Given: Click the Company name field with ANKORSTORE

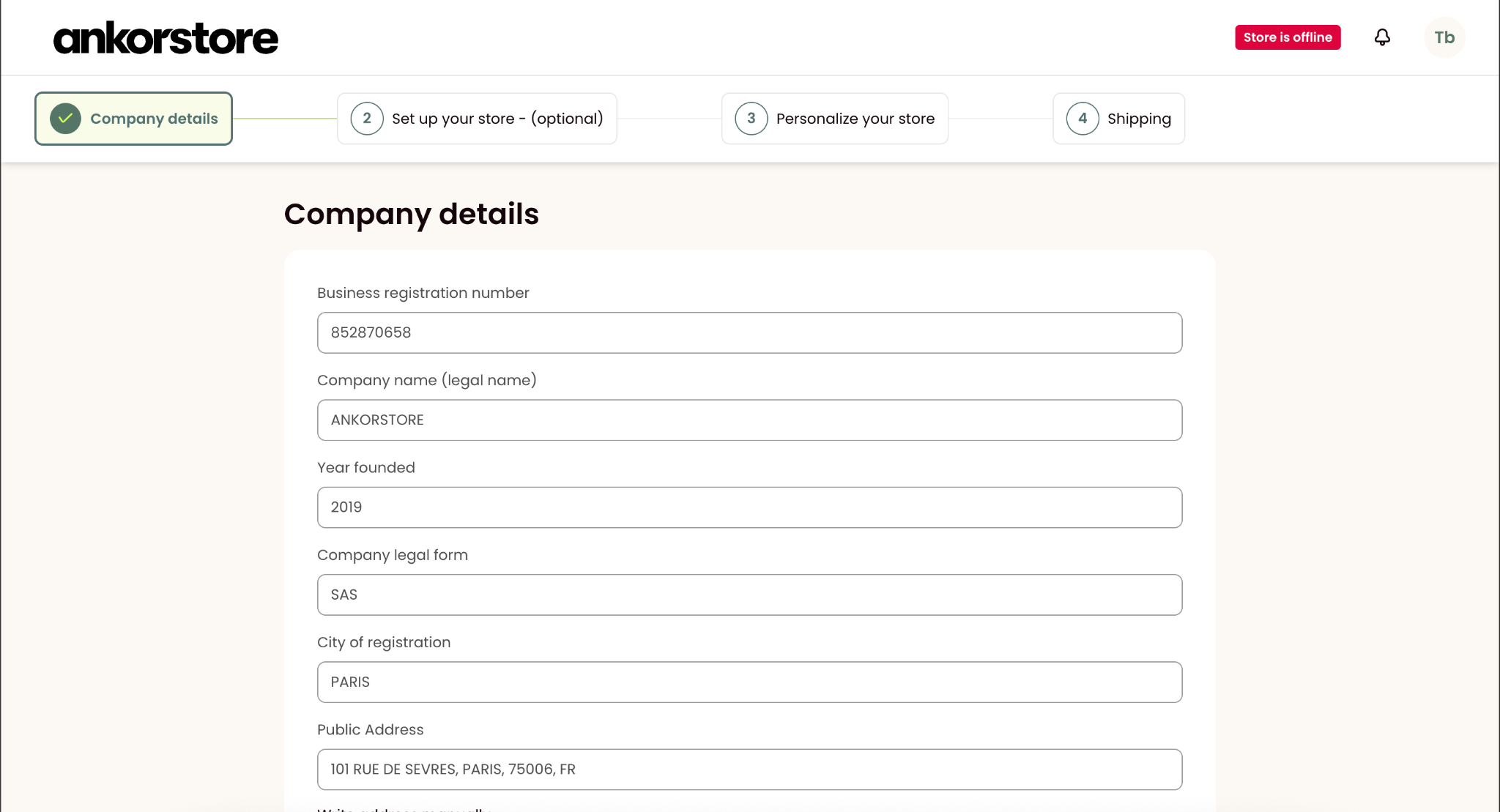Looking at the screenshot, I should (x=749, y=420).
